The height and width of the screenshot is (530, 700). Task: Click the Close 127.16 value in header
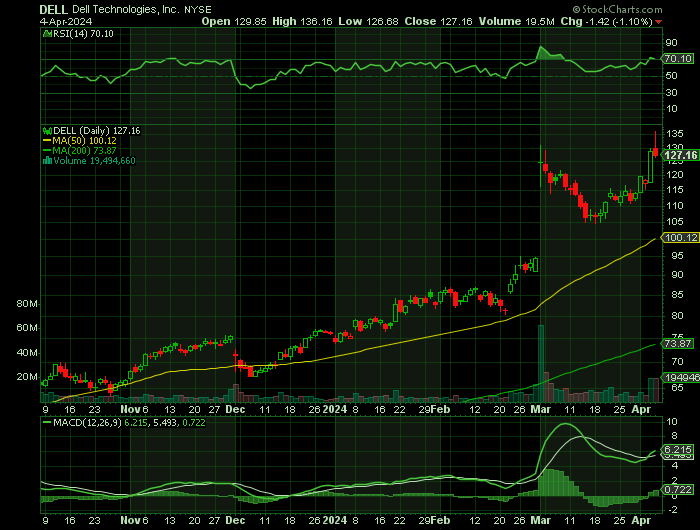[438, 21]
